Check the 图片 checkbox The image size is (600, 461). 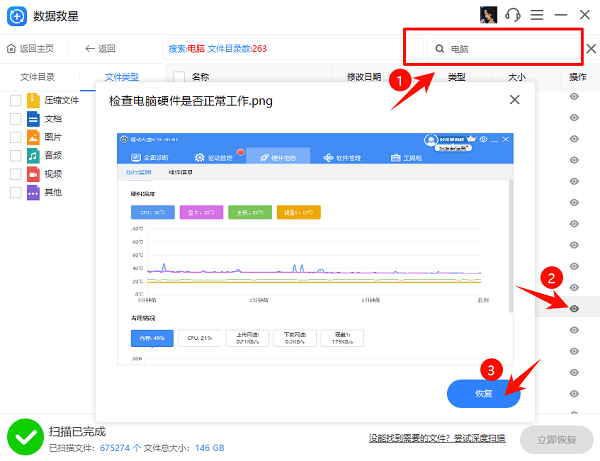point(15,137)
